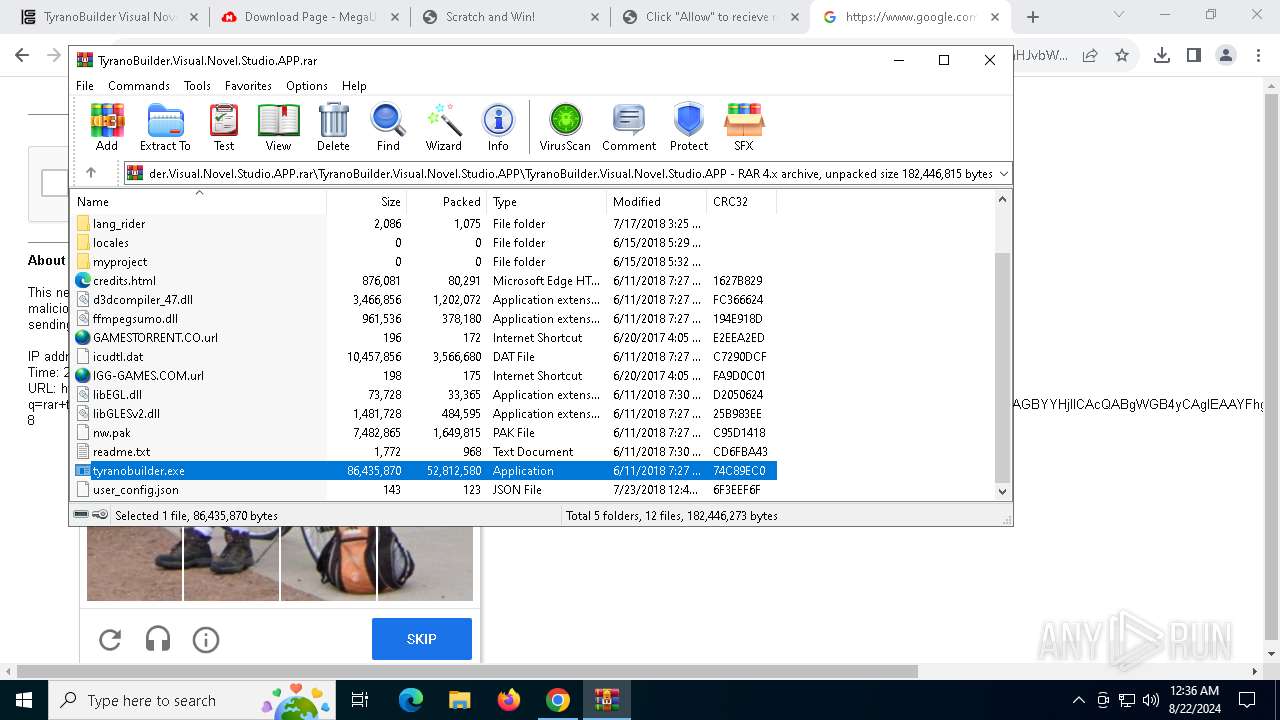Show hidden system tray icons
Screen dimensions: 1280x720
(1078, 700)
